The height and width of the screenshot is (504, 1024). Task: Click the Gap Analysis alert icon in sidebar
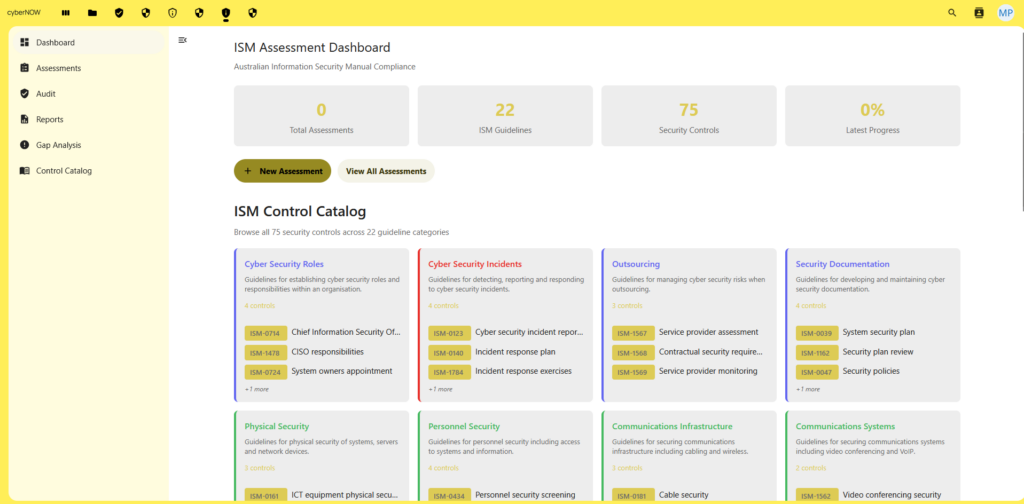pyautogui.click(x=24, y=145)
